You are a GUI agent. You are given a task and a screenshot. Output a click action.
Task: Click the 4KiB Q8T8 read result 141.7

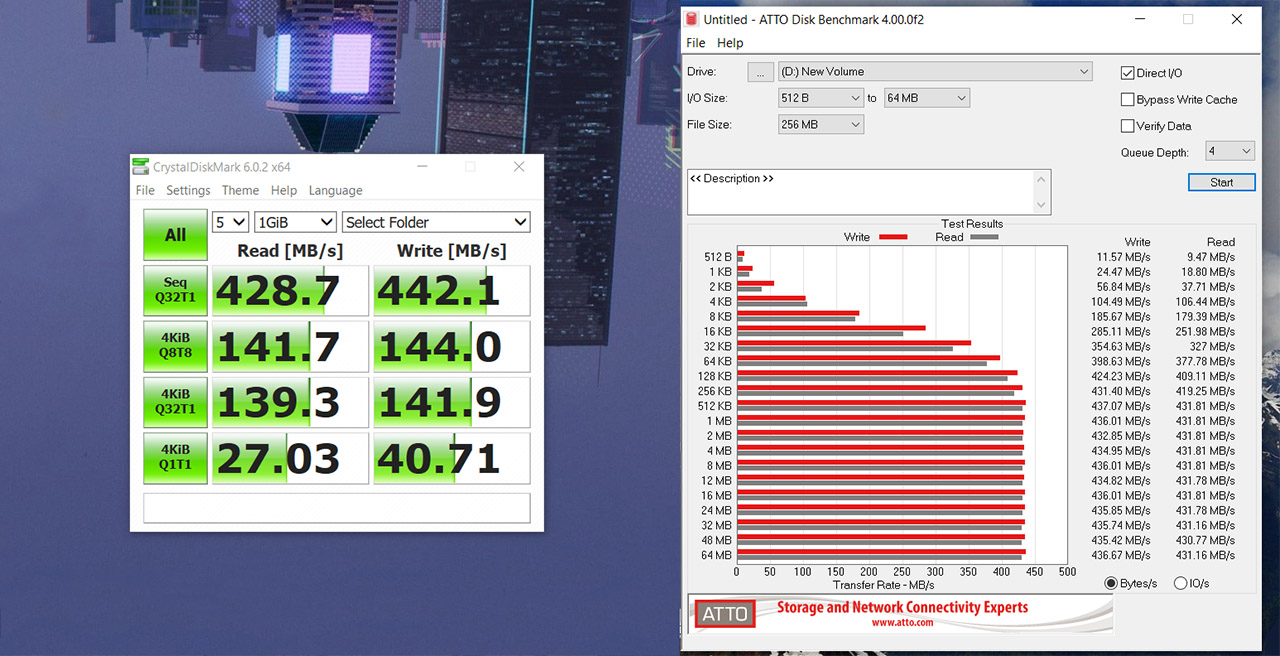pyautogui.click(x=290, y=347)
